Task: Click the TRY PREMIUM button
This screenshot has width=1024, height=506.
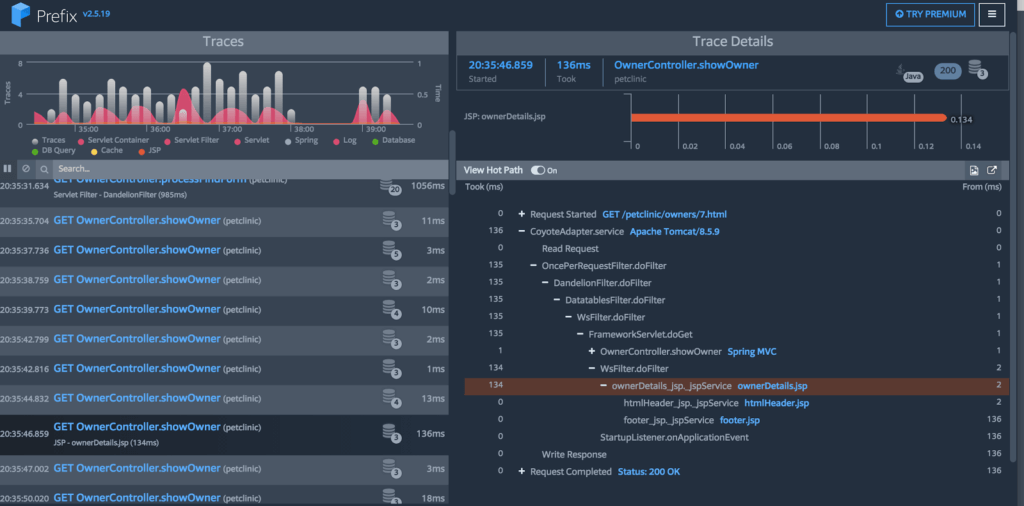Action: coord(930,14)
